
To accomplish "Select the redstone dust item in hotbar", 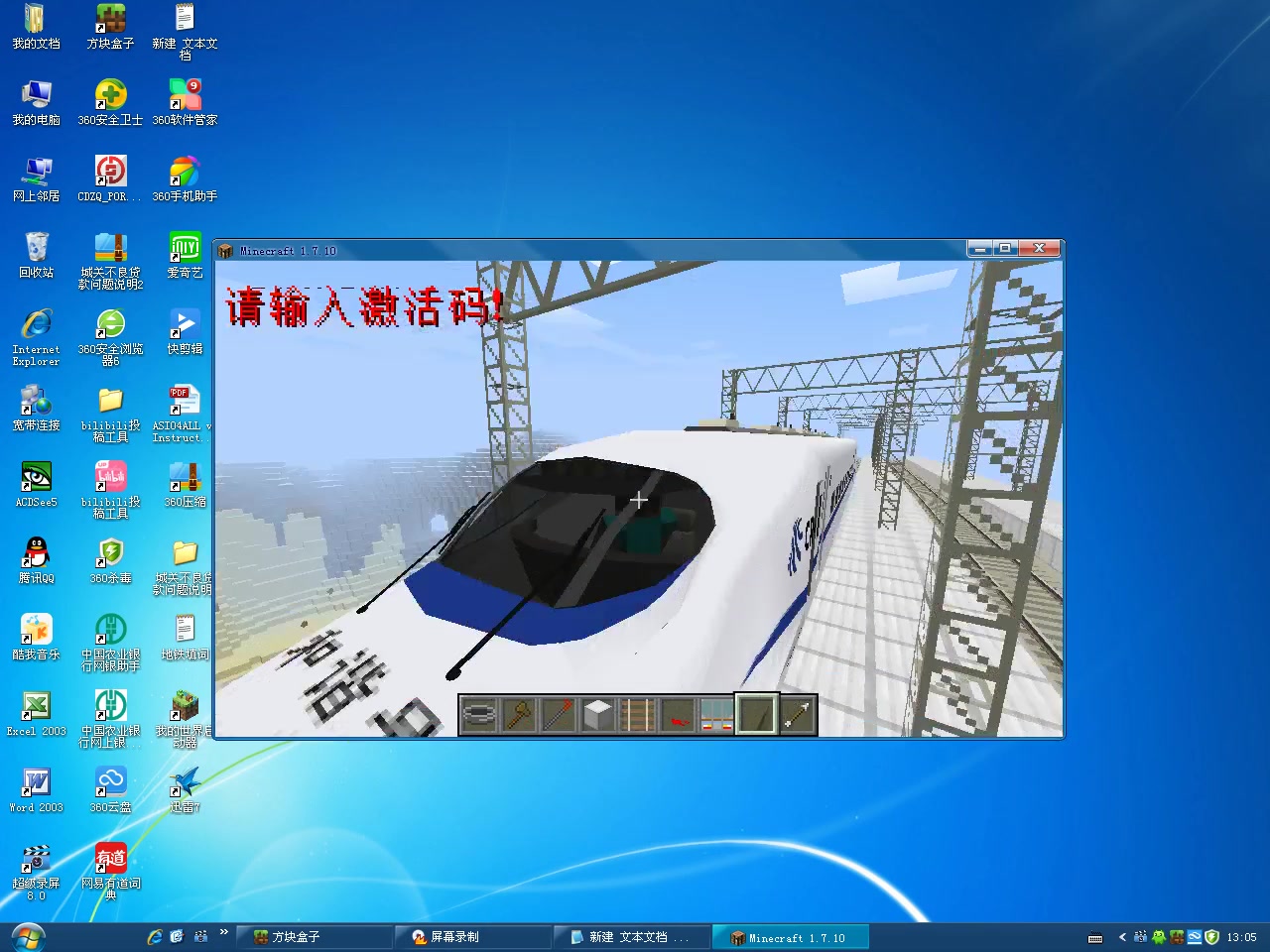I will tap(677, 715).
